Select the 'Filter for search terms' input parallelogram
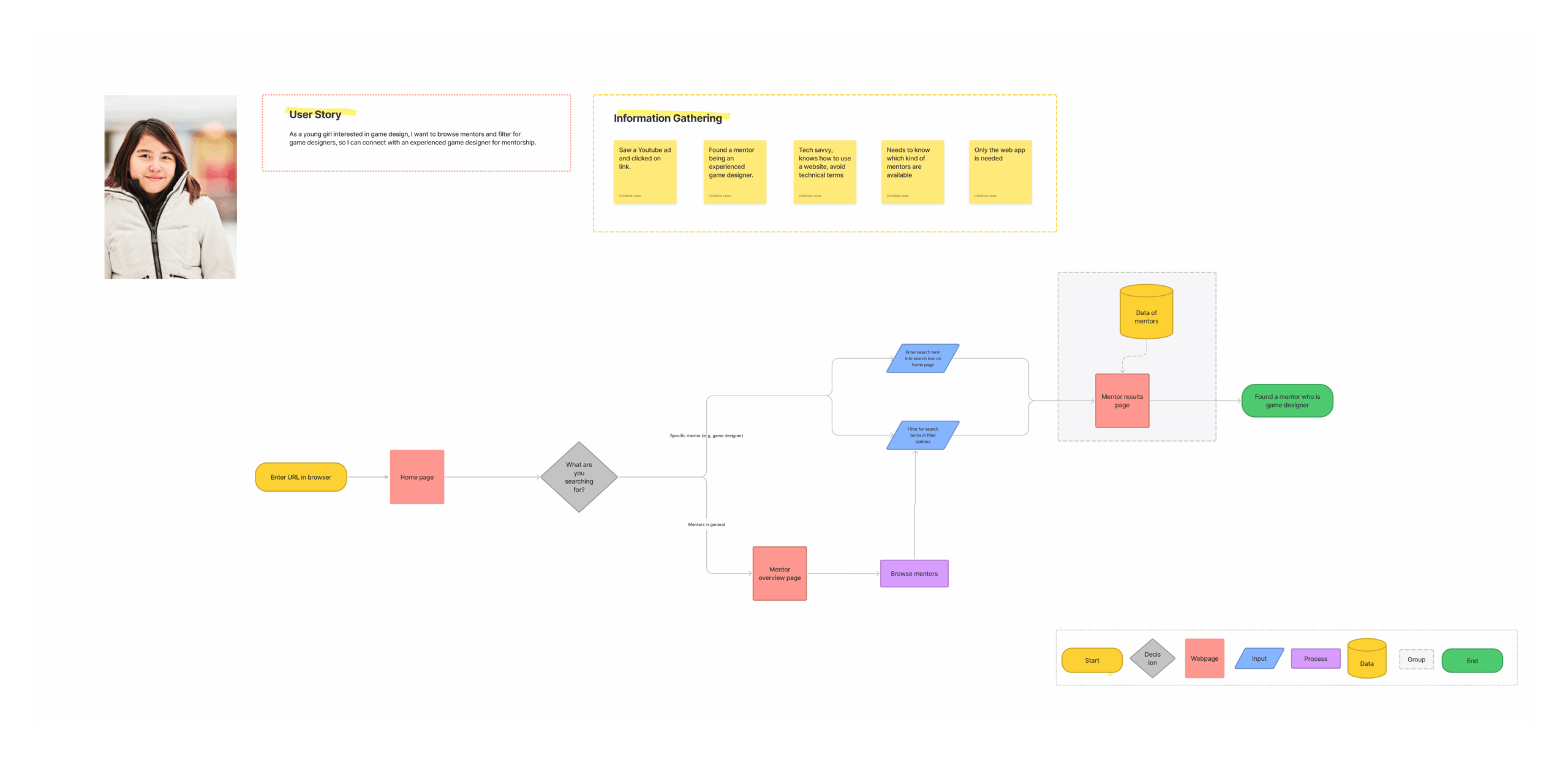The width and height of the screenshot is (1568, 757). pos(922,435)
